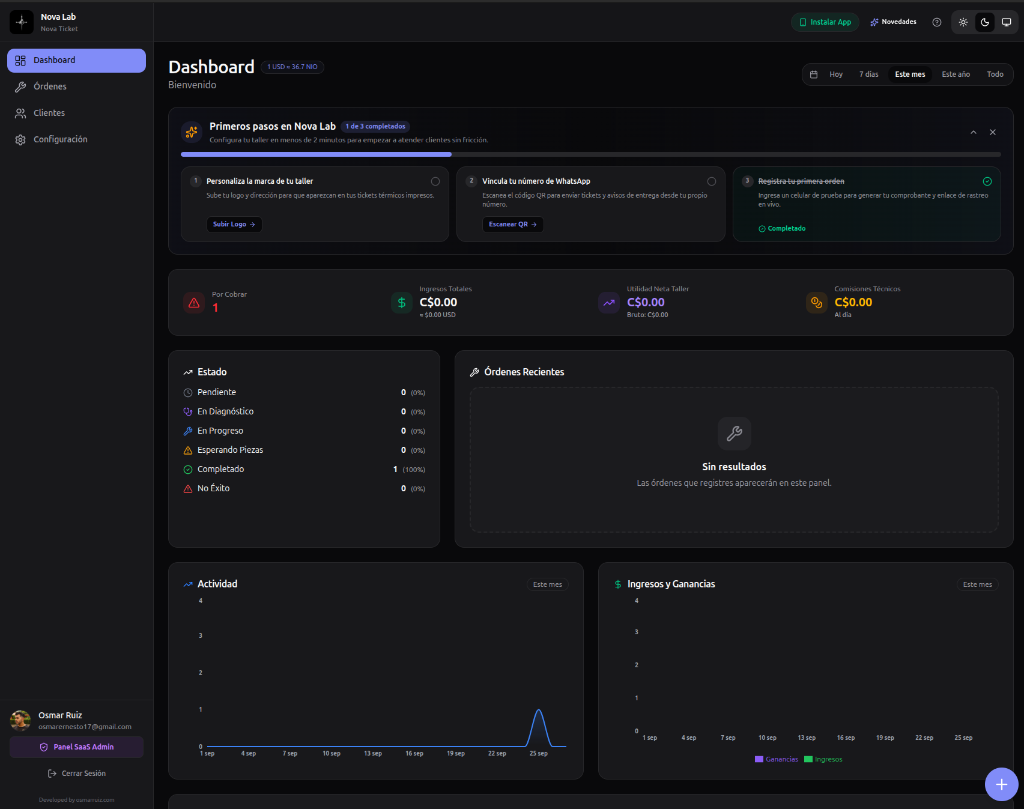This screenshot has height=809, width=1024.
Task: Open Novedades in top bar
Action: coord(893,22)
